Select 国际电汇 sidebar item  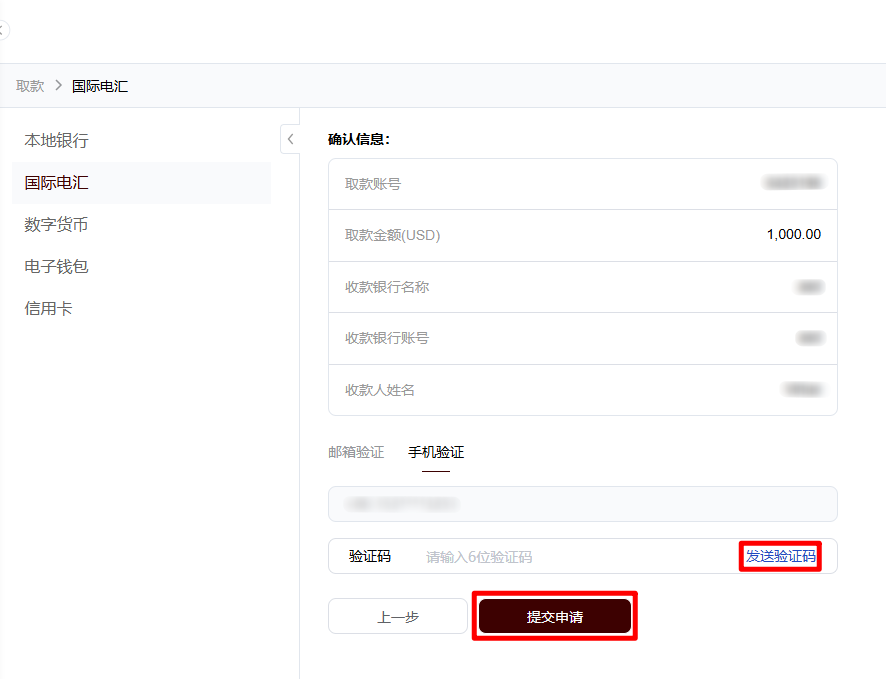141,182
